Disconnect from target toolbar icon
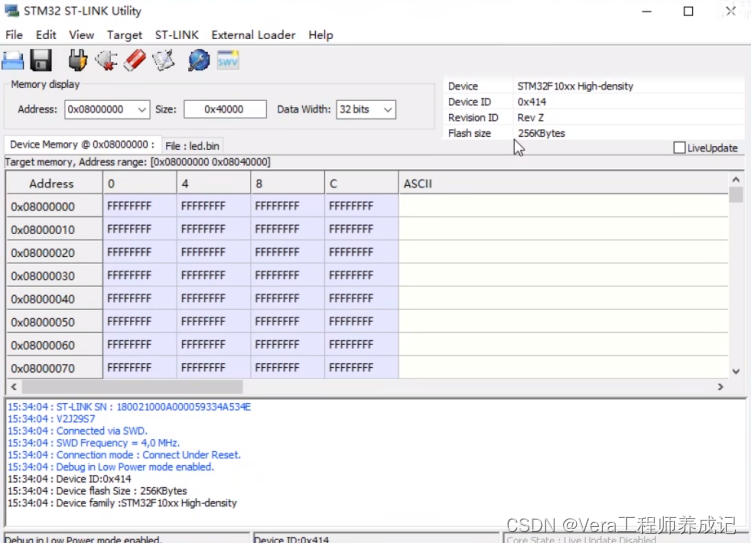 pyautogui.click(x=106, y=60)
